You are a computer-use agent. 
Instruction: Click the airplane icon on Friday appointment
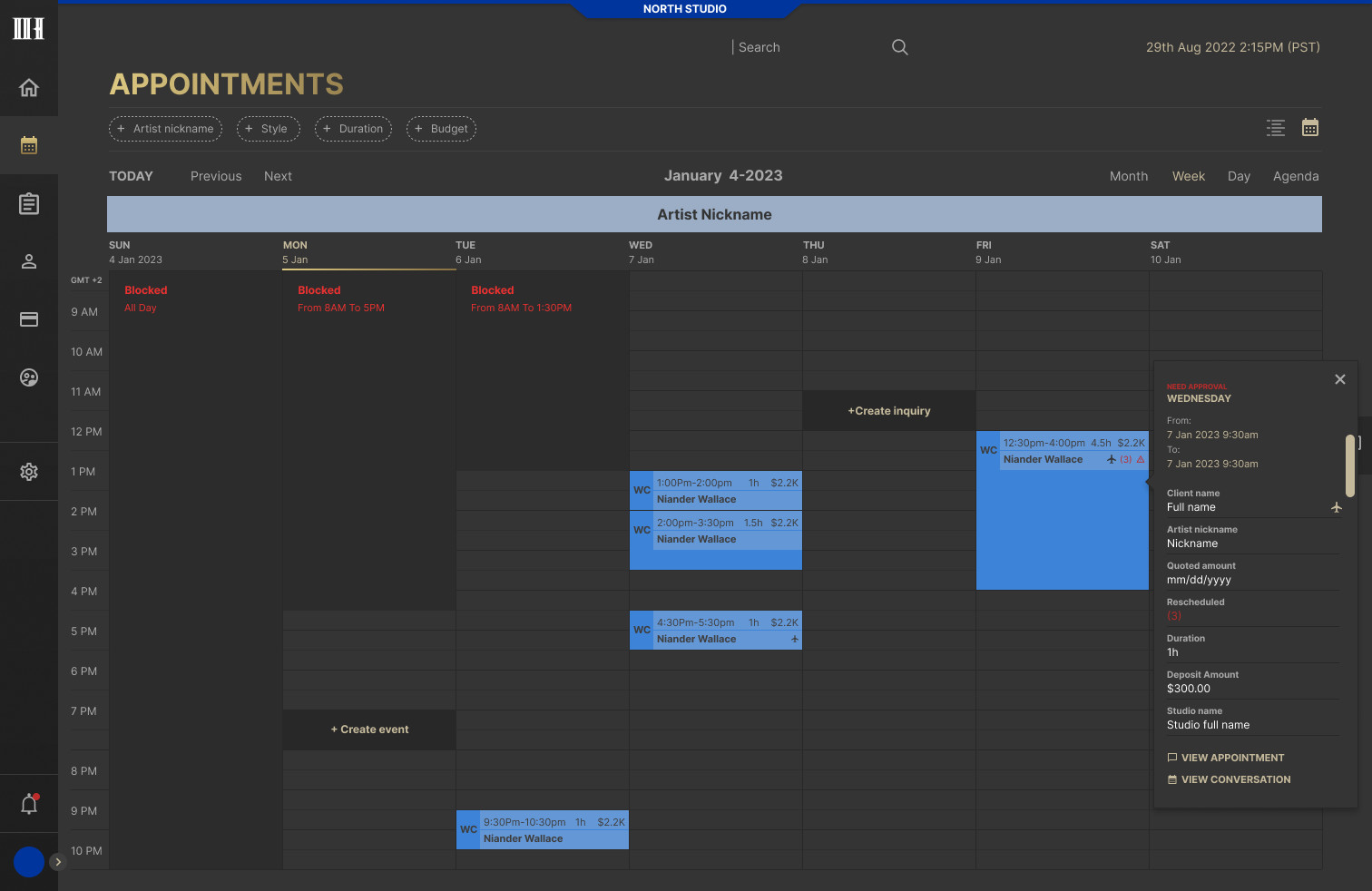[x=1112, y=460]
